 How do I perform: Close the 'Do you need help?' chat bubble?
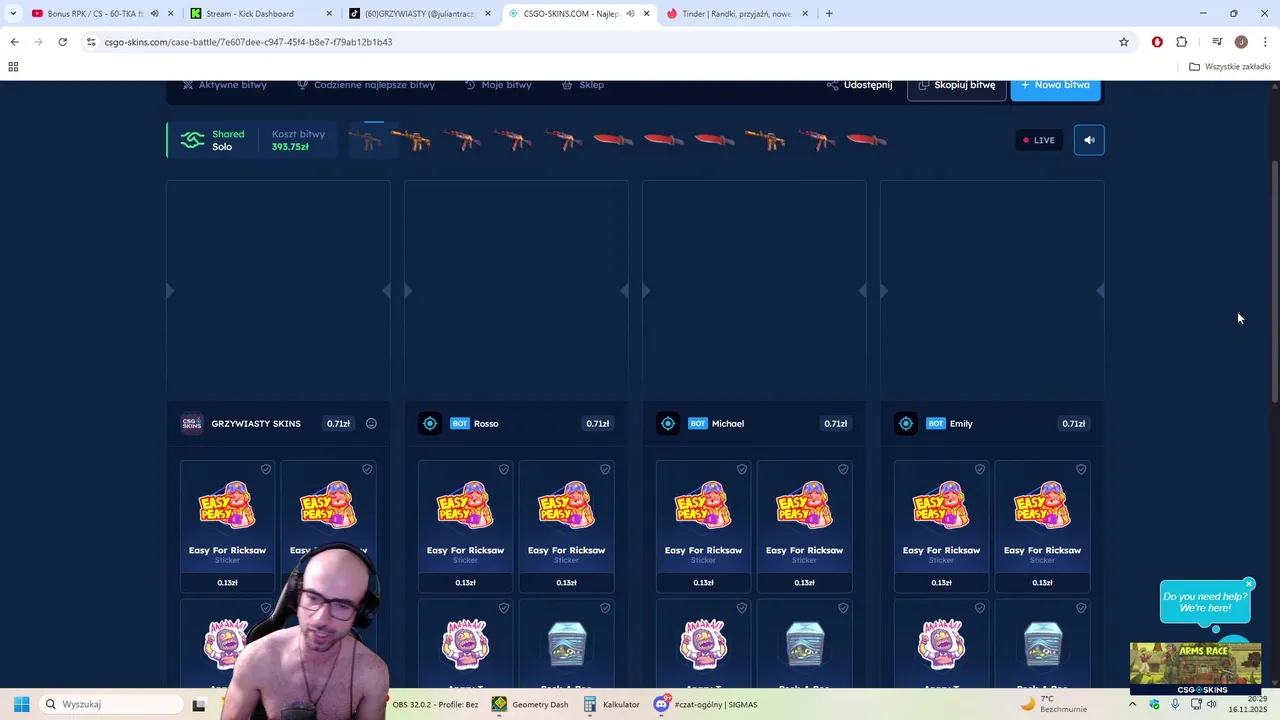pyautogui.click(x=1249, y=584)
